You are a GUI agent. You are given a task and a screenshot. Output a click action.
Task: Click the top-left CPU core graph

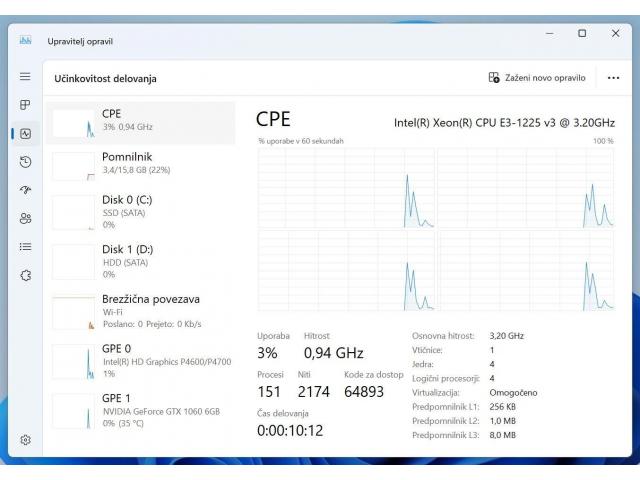(x=346, y=188)
